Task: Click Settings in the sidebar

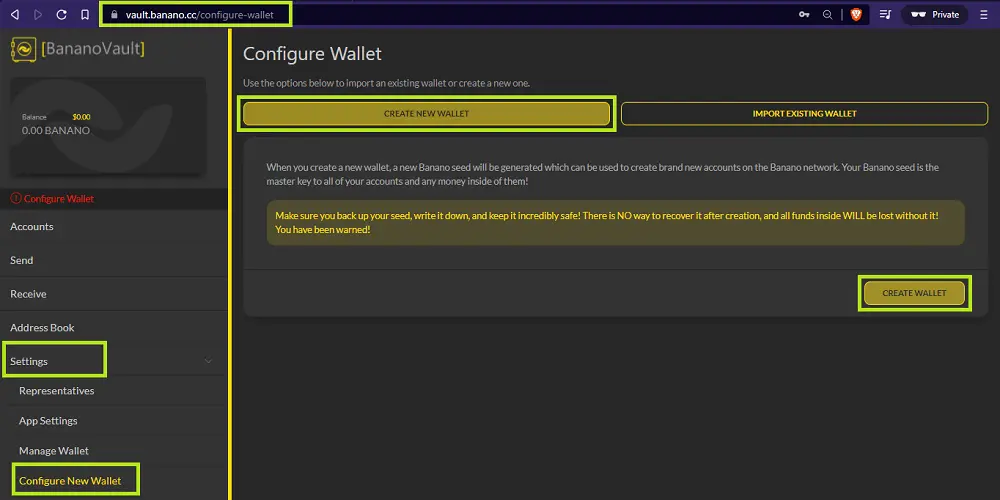Action: (x=29, y=361)
